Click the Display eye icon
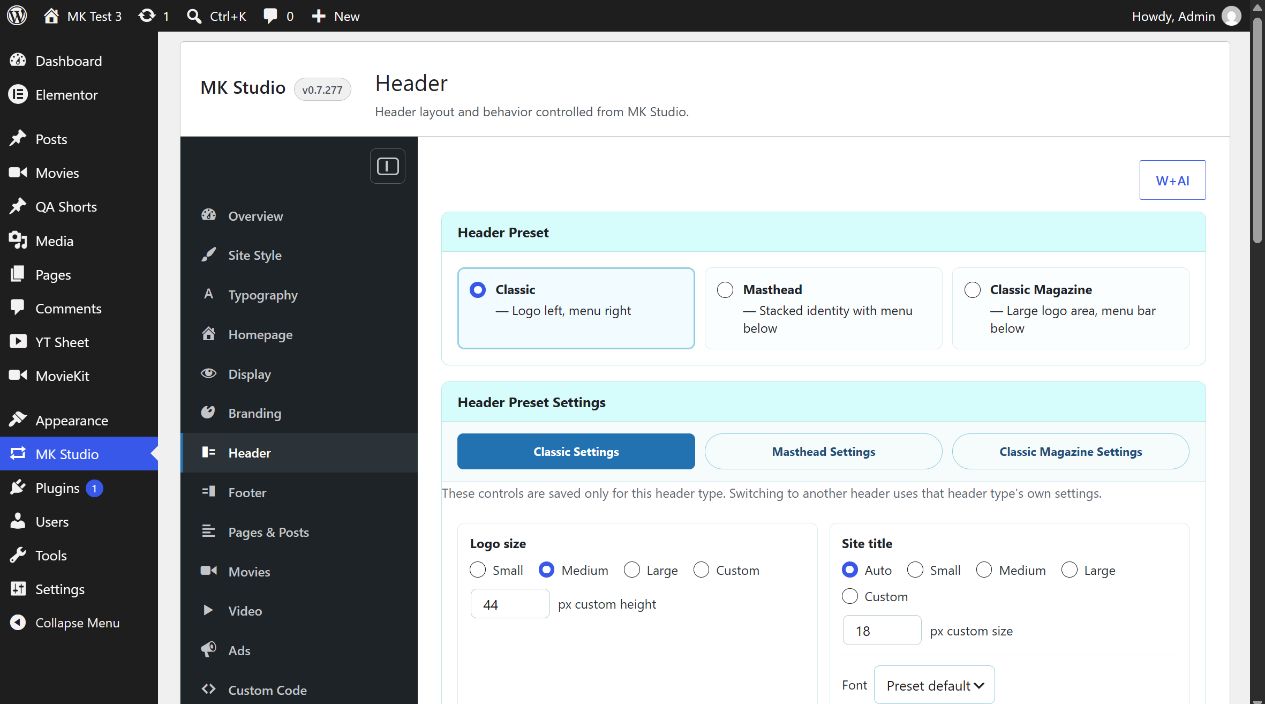Viewport: 1265px width, 704px height. pos(209,374)
